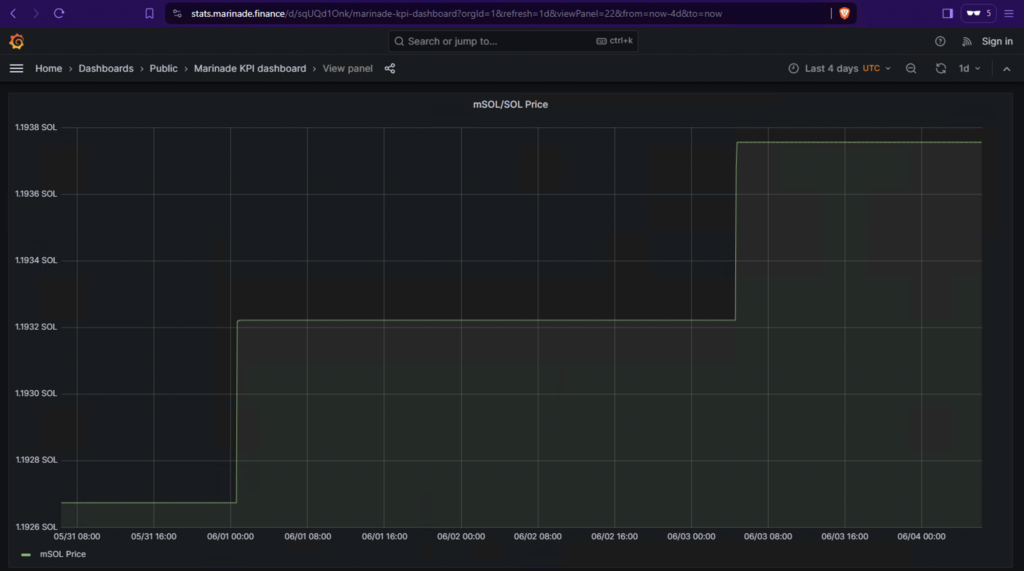Click the Search or jump to field

pyautogui.click(x=513, y=41)
